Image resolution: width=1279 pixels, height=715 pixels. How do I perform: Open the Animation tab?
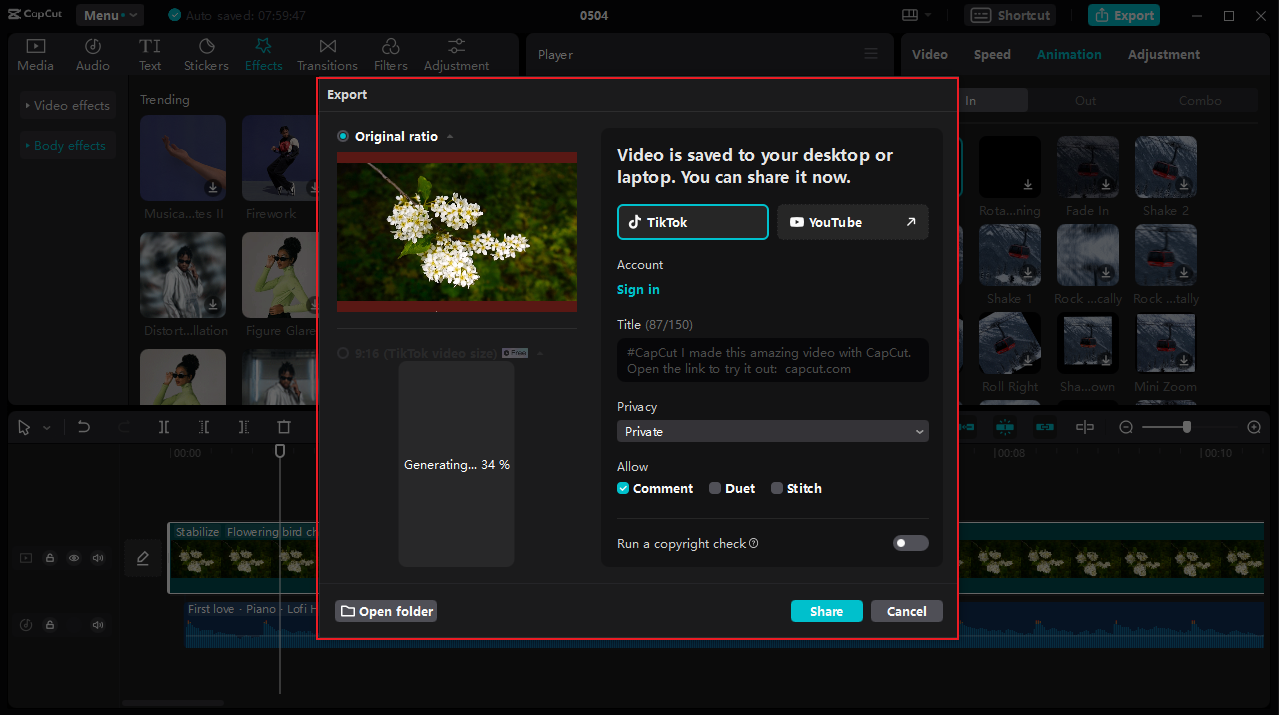pyautogui.click(x=1069, y=54)
